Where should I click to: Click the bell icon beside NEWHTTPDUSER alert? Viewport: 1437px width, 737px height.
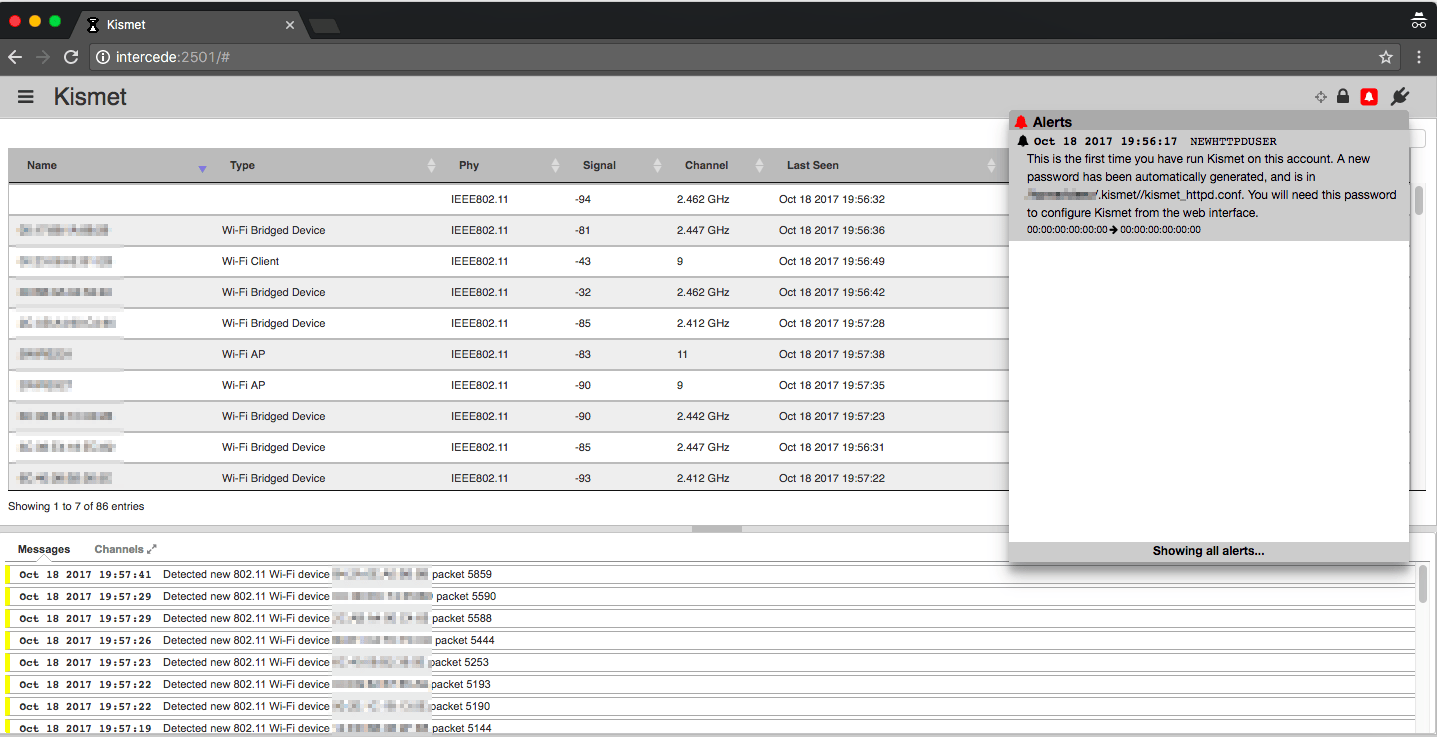(1023, 142)
